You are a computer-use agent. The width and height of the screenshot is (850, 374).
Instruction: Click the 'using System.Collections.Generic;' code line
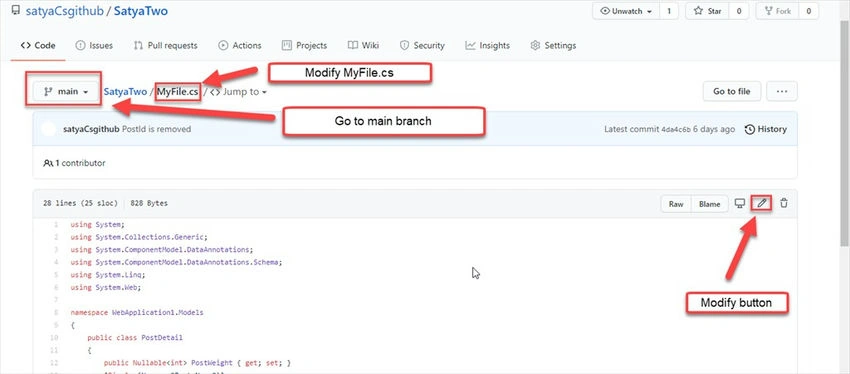[x=139, y=237]
